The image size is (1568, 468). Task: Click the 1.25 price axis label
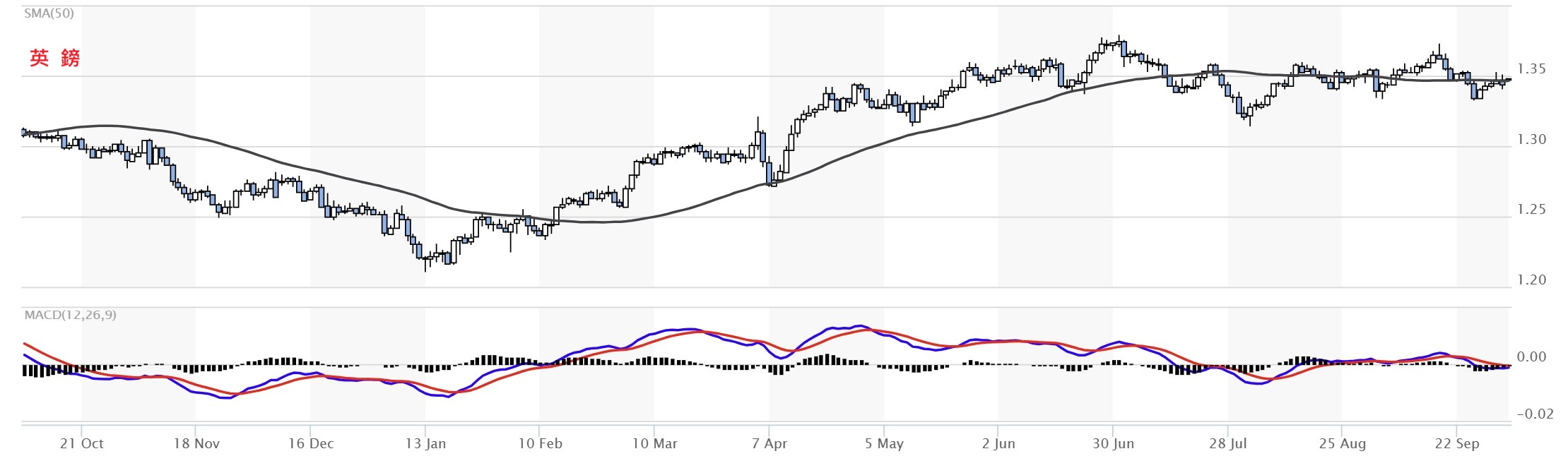point(1531,210)
